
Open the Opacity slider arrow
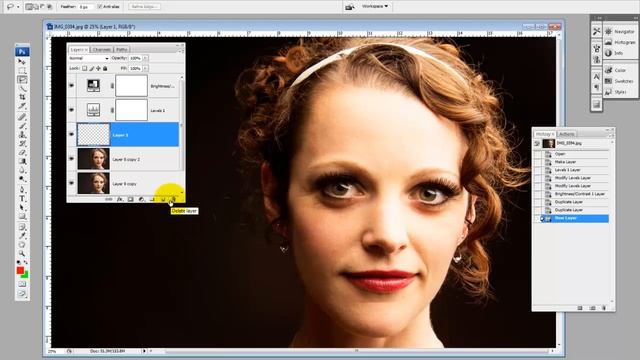(145, 58)
